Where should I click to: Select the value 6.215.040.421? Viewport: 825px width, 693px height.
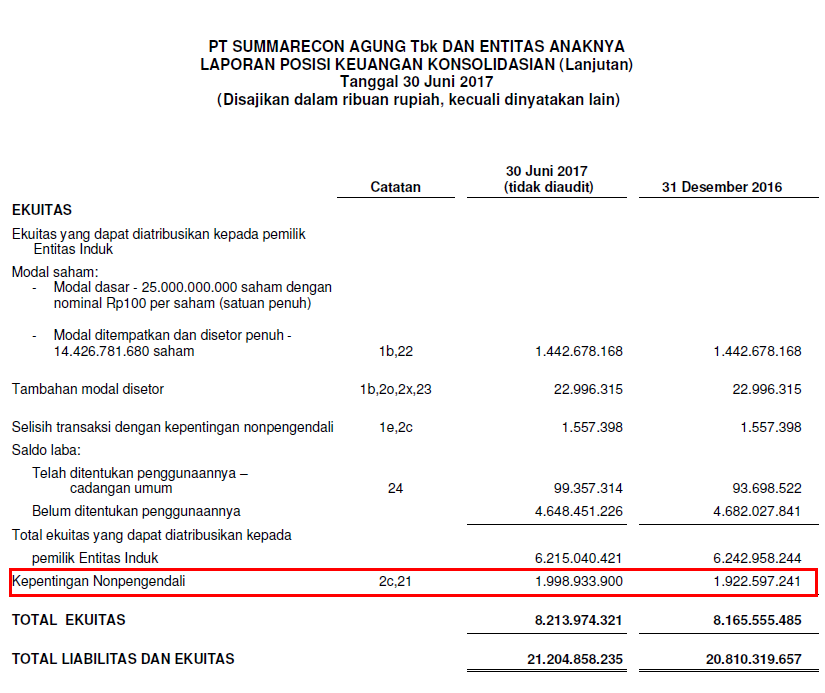point(578,558)
